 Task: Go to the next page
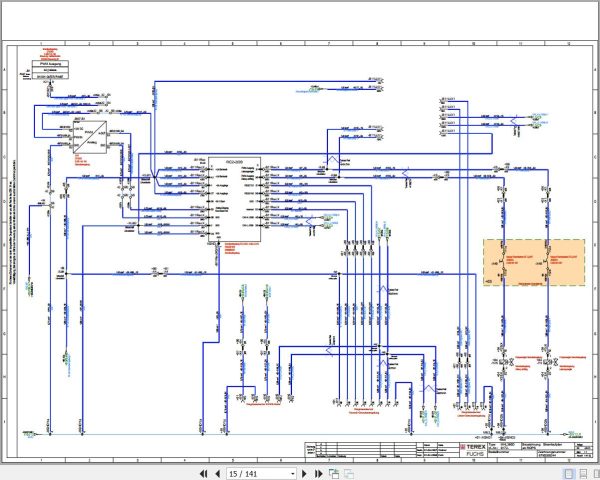coord(305,474)
